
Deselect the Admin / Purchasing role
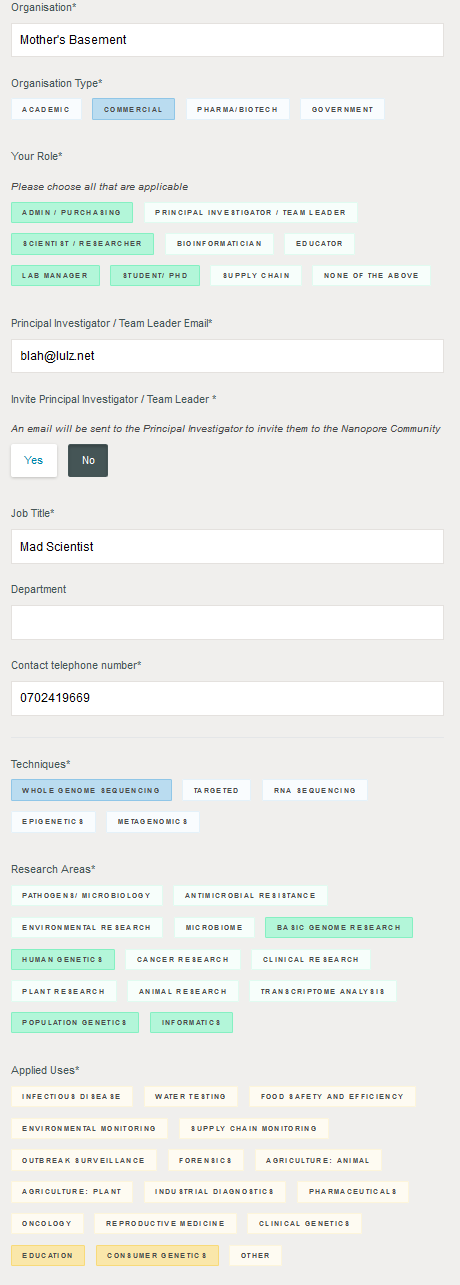(x=72, y=212)
